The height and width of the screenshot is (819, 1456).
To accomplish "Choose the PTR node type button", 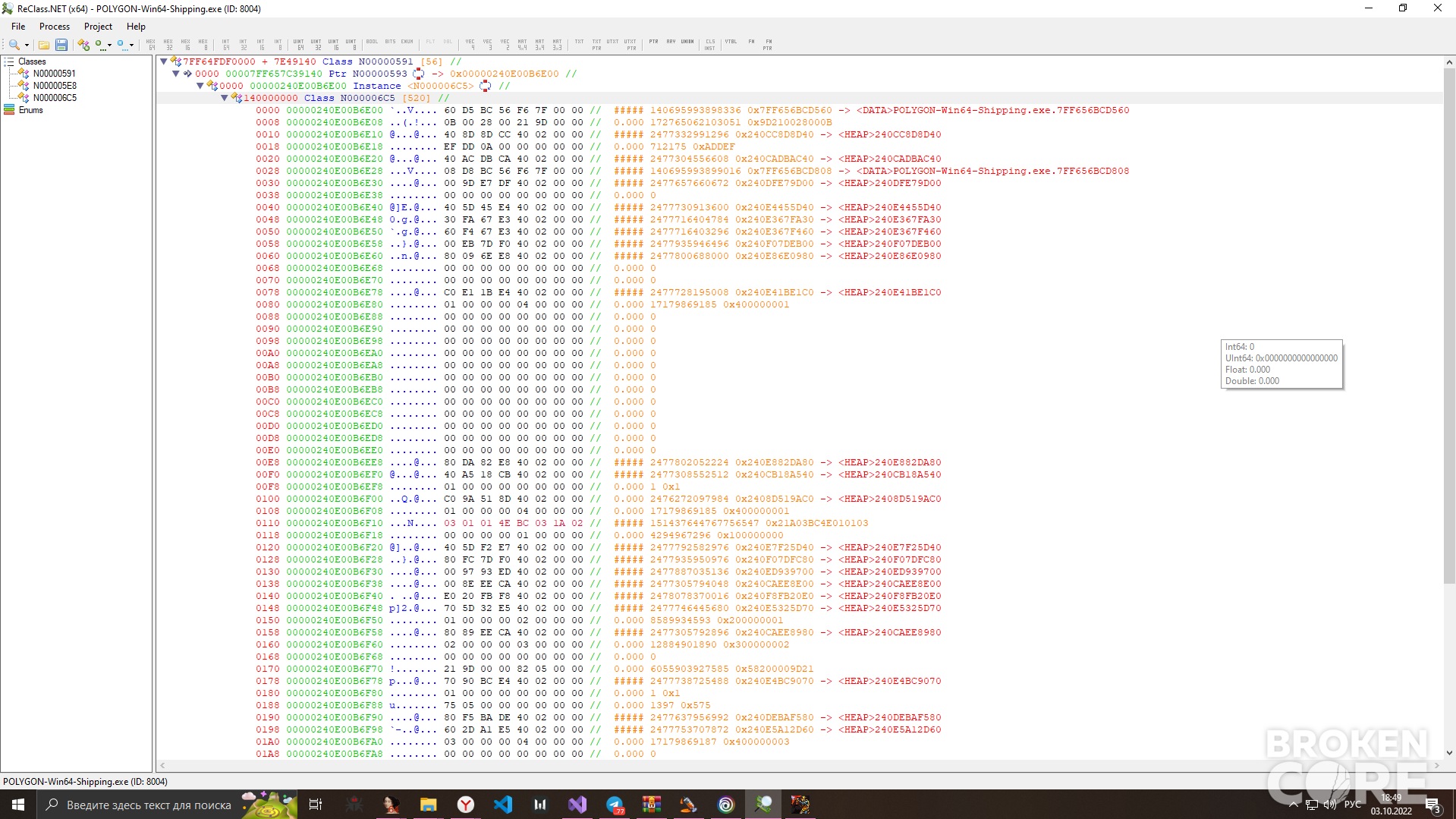I will (x=653, y=43).
